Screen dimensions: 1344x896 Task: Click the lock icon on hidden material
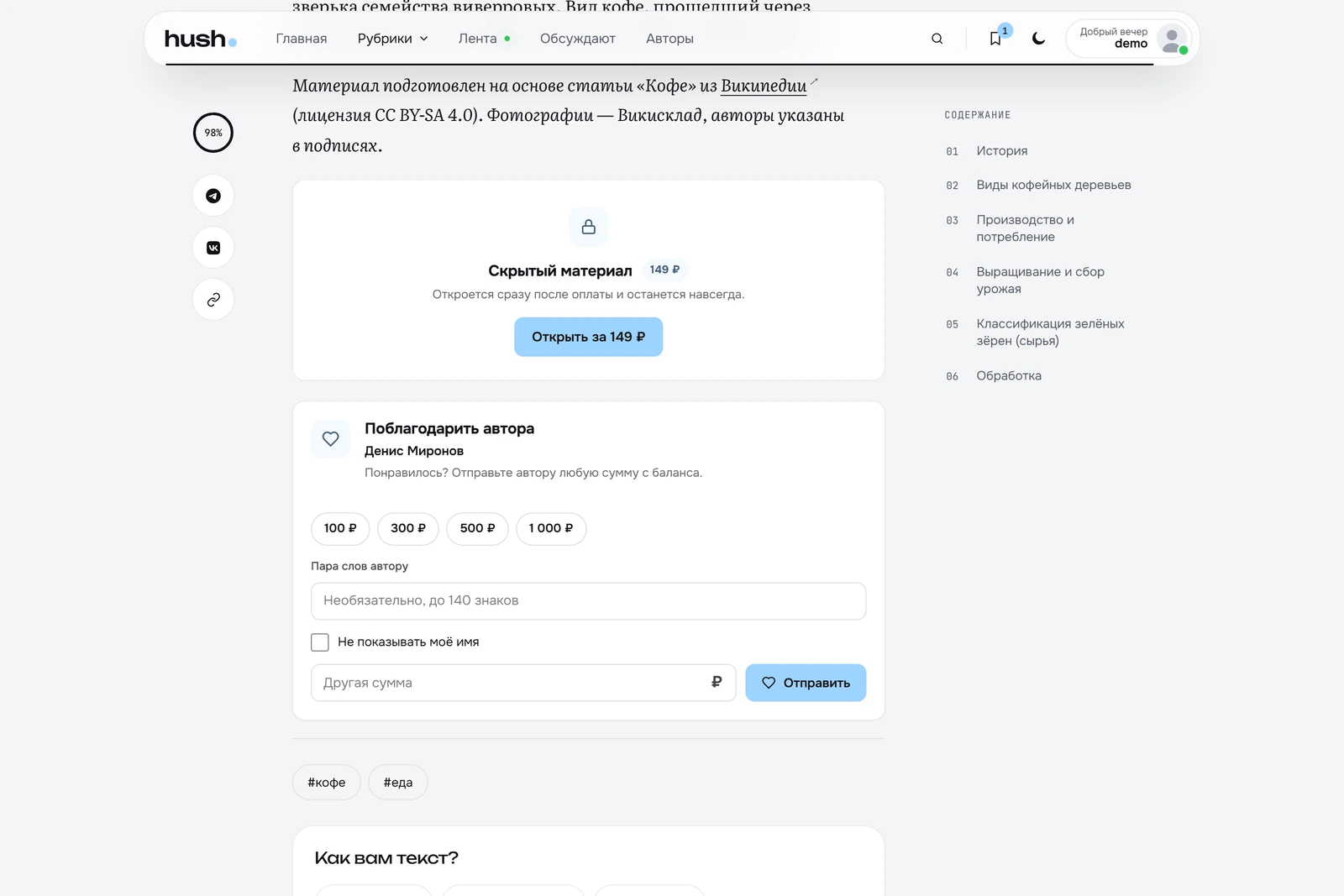(589, 227)
